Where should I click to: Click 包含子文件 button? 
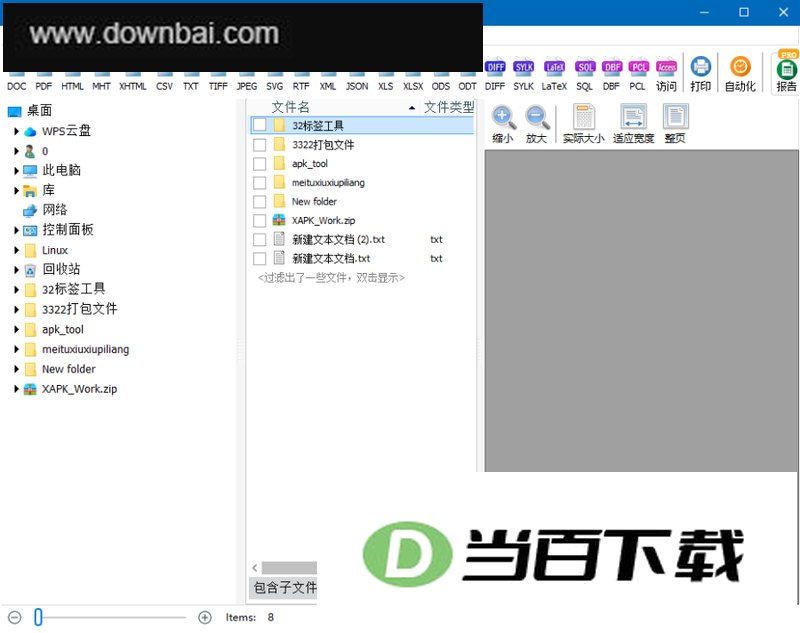point(283,588)
